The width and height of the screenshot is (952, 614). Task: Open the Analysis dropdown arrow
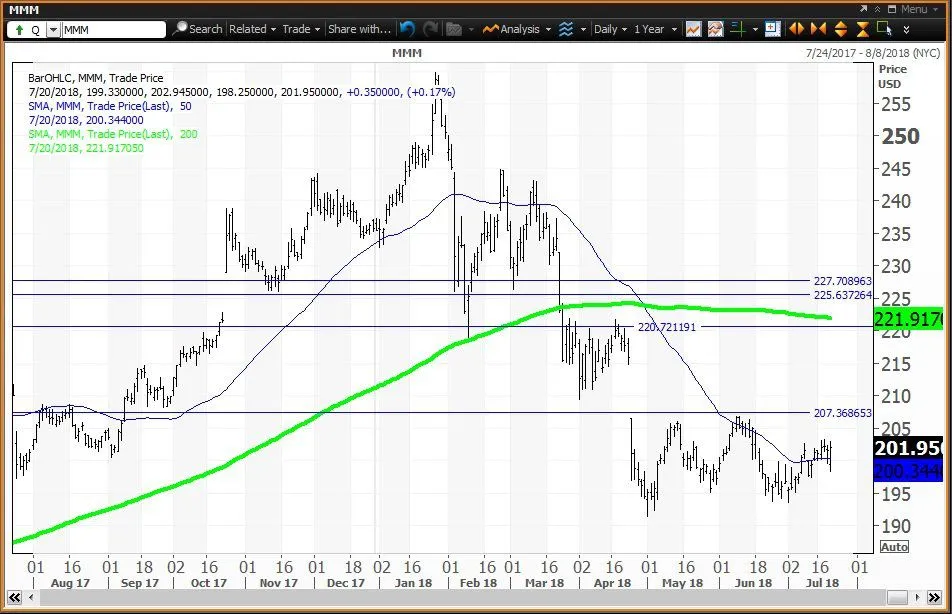coord(548,29)
